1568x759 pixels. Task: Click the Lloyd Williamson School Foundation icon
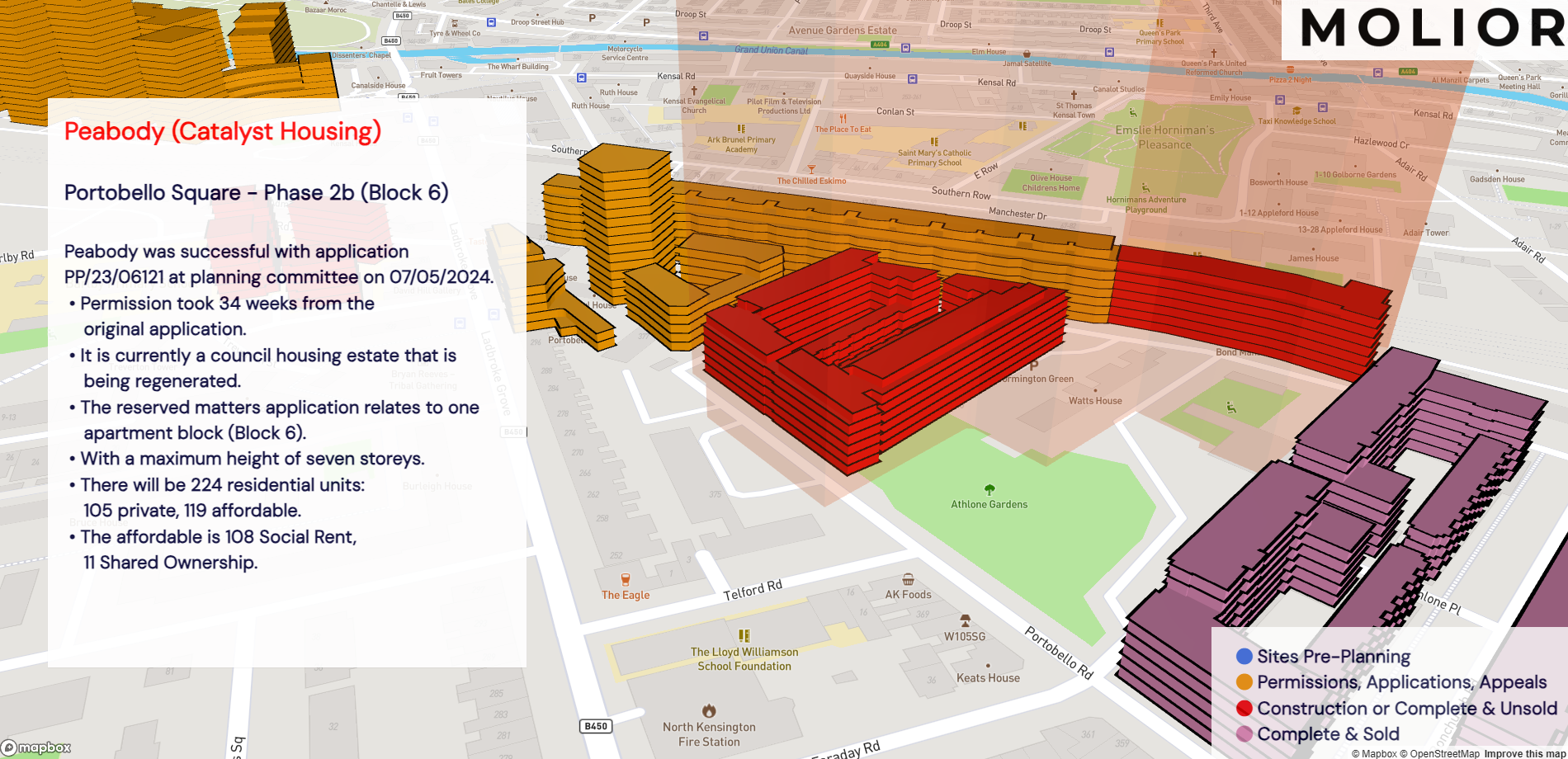(x=744, y=636)
